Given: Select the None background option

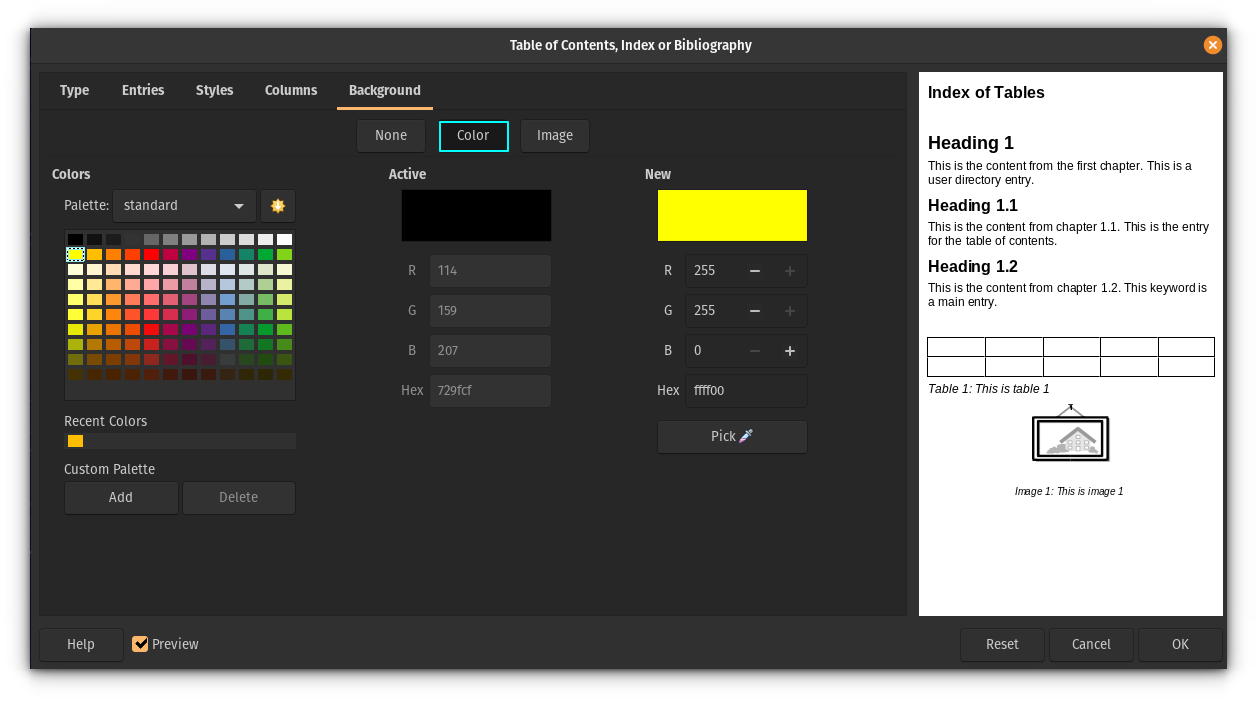Looking at the screenshot, I should (391, 136).
